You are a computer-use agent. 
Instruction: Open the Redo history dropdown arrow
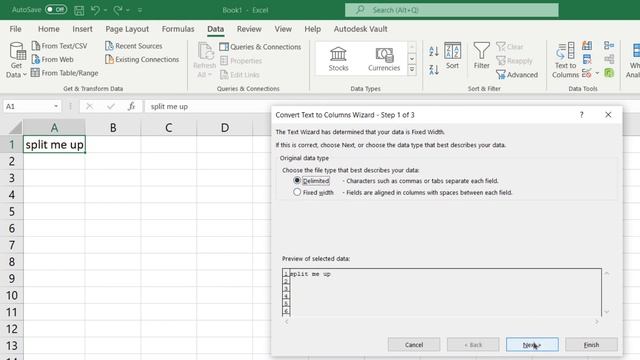click(128, 10)
